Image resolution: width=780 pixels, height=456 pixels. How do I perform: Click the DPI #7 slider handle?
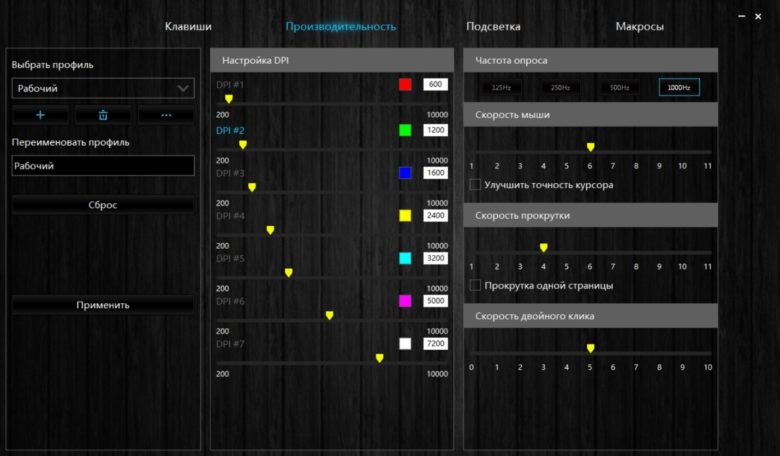tap(380, 358)
